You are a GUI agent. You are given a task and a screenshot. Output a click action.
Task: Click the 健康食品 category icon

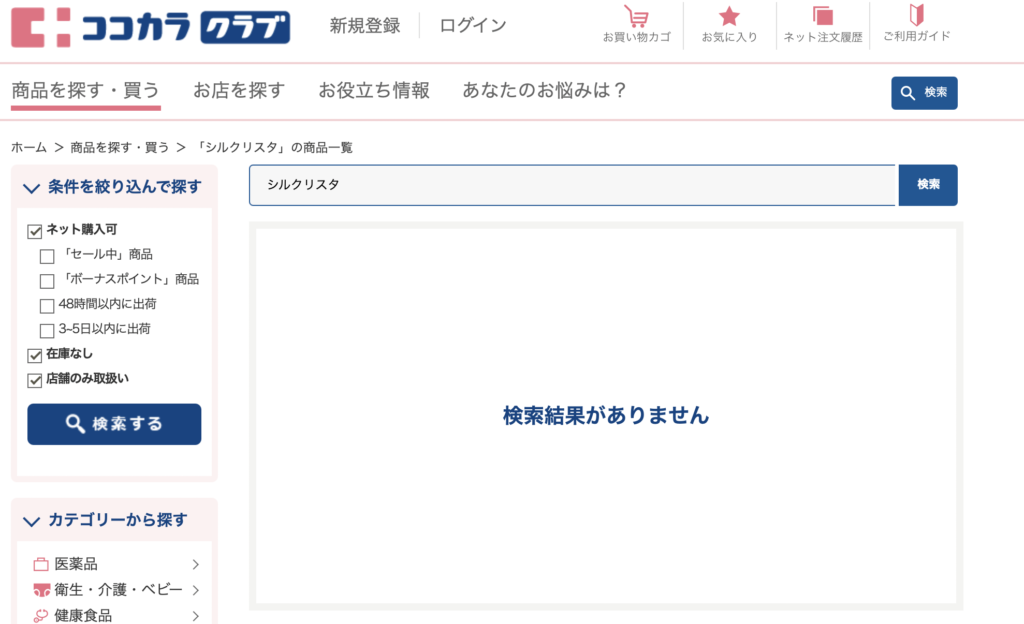(x=40, y=616)
